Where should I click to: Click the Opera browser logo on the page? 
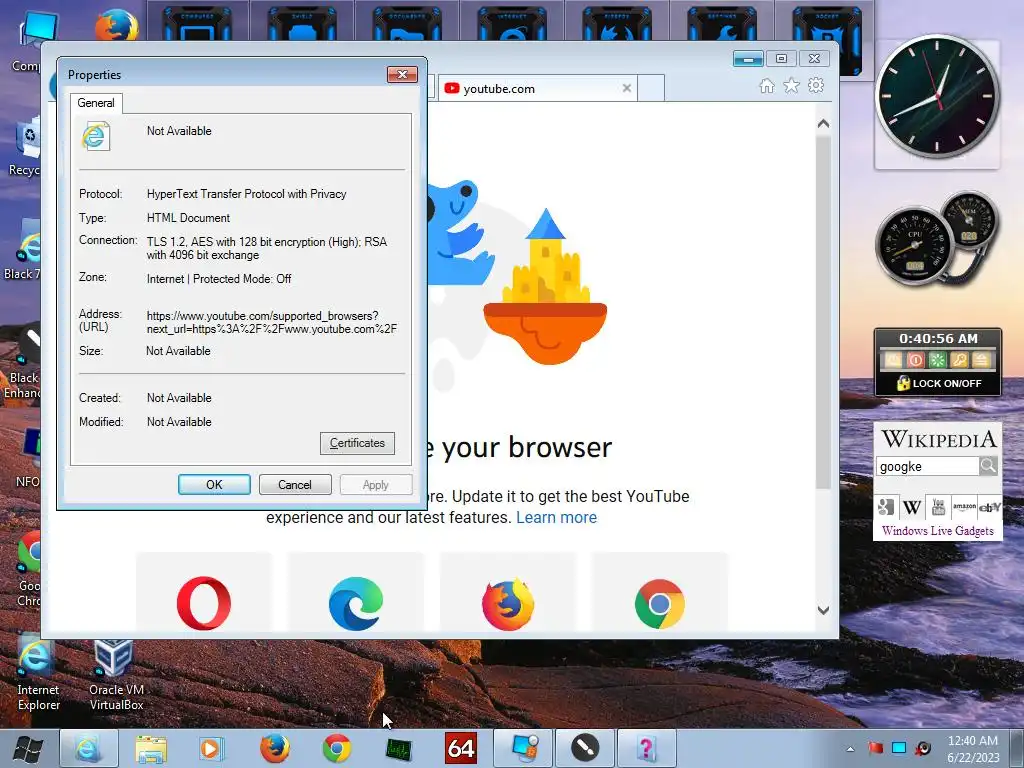[x=204, y=603]
